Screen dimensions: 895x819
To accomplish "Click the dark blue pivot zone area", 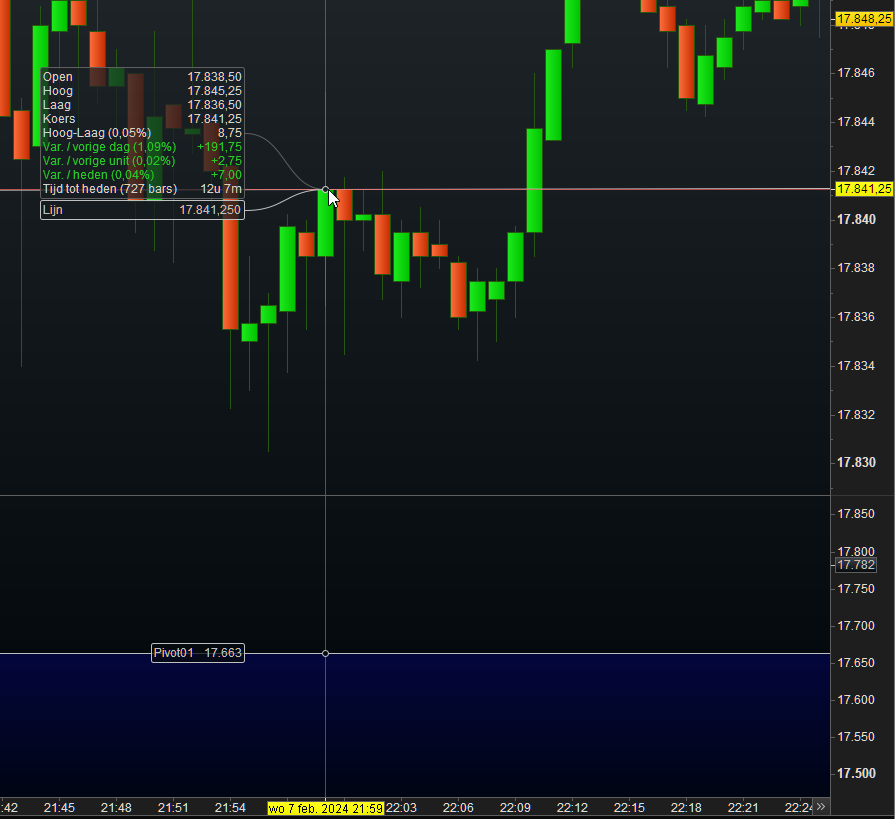I will pos(415,725).
